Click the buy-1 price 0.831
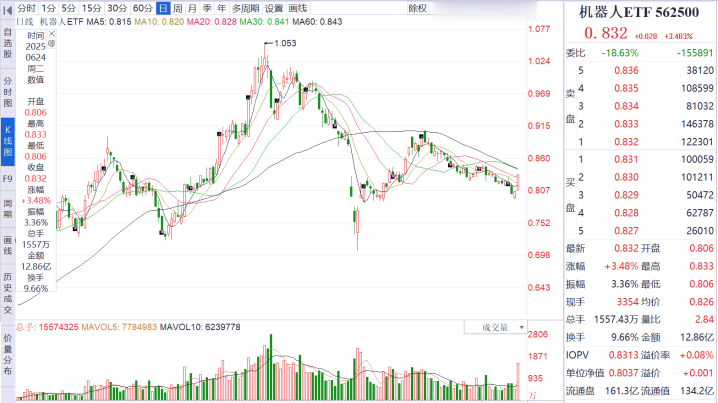This screenshot has height=403, width=718. tap(626, 159)
